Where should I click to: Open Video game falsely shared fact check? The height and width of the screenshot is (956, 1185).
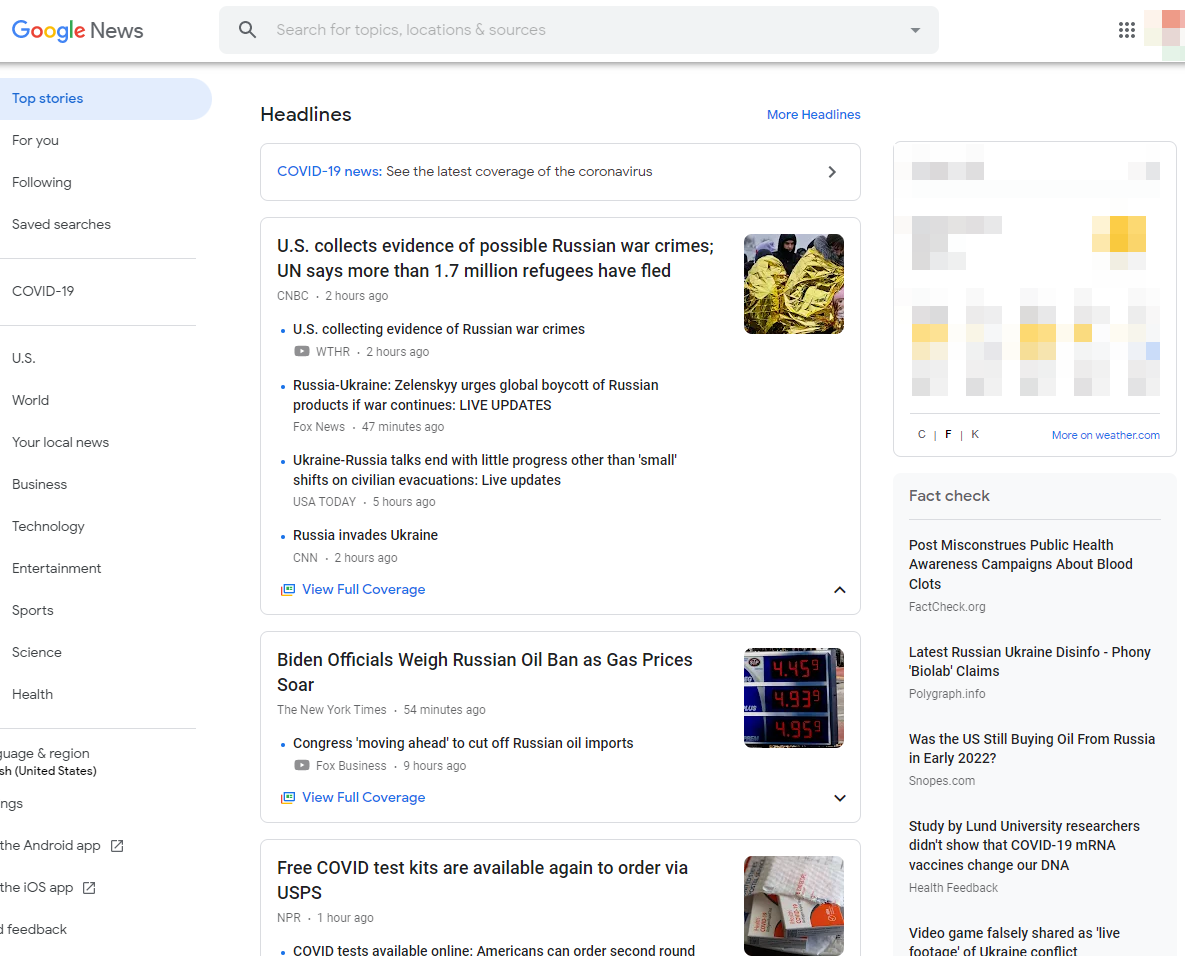click(x=1014, y=942)
